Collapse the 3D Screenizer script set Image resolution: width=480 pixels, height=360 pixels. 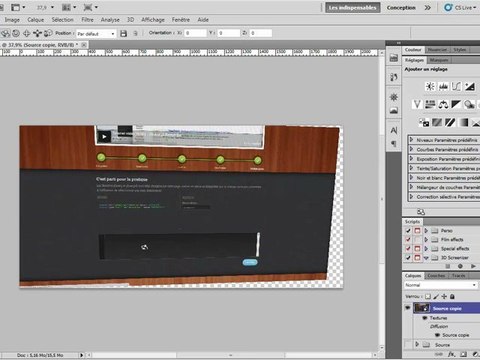coord(426,258)
